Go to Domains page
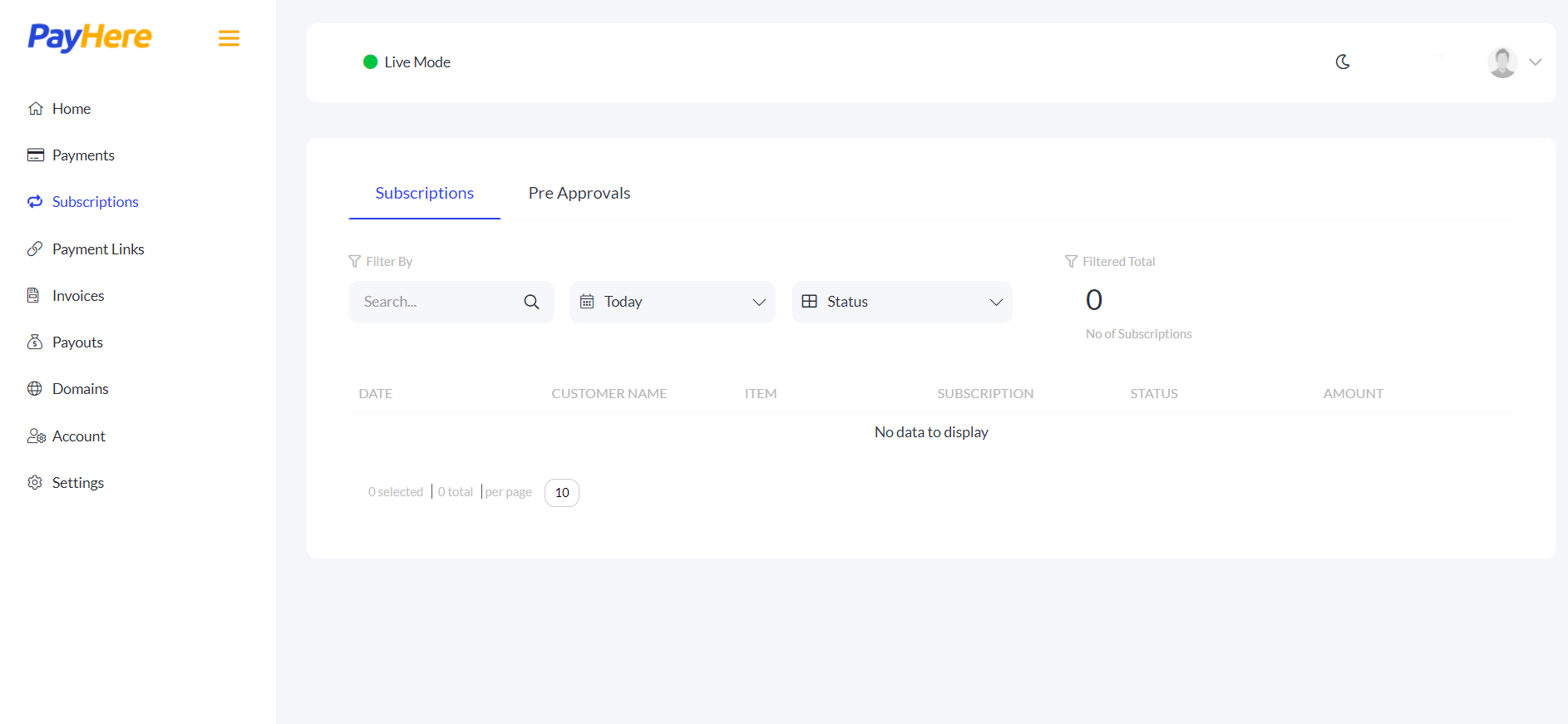This screenshot has height=724, width=1568. point(81,389)
